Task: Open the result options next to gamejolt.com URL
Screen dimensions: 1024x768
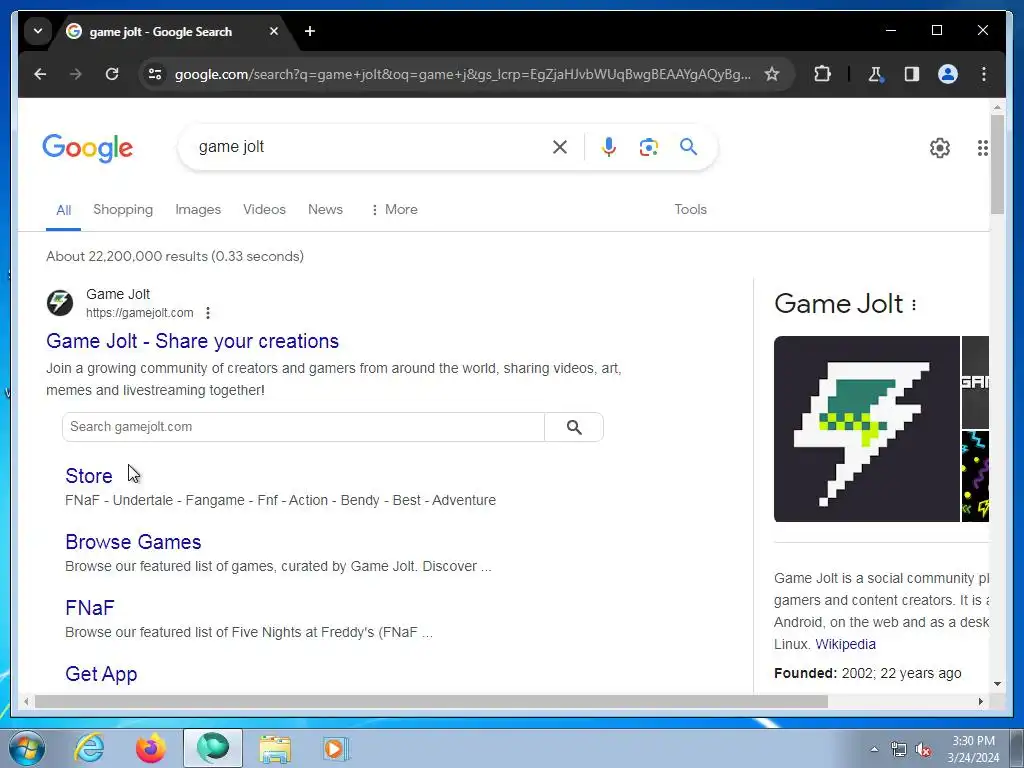Action: [x=208, y=313]
